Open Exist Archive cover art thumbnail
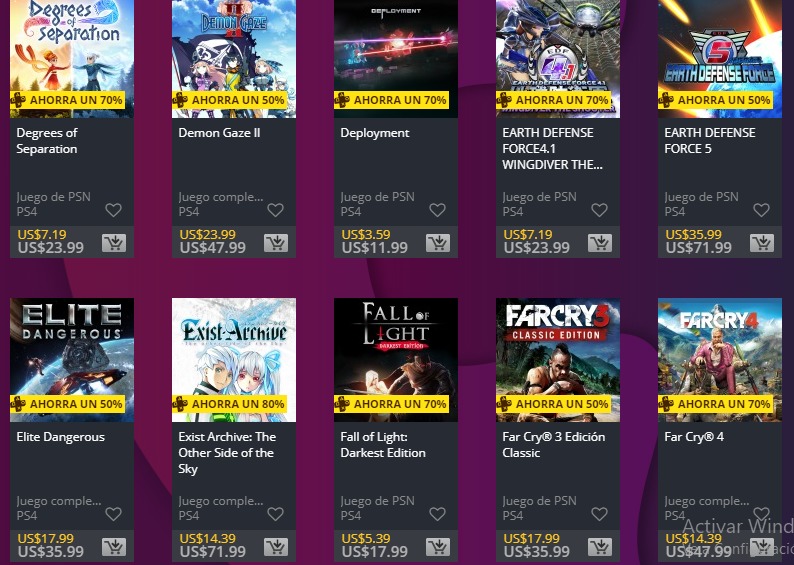Viewport: 794px width, 565px height. (x=234, y=360)
